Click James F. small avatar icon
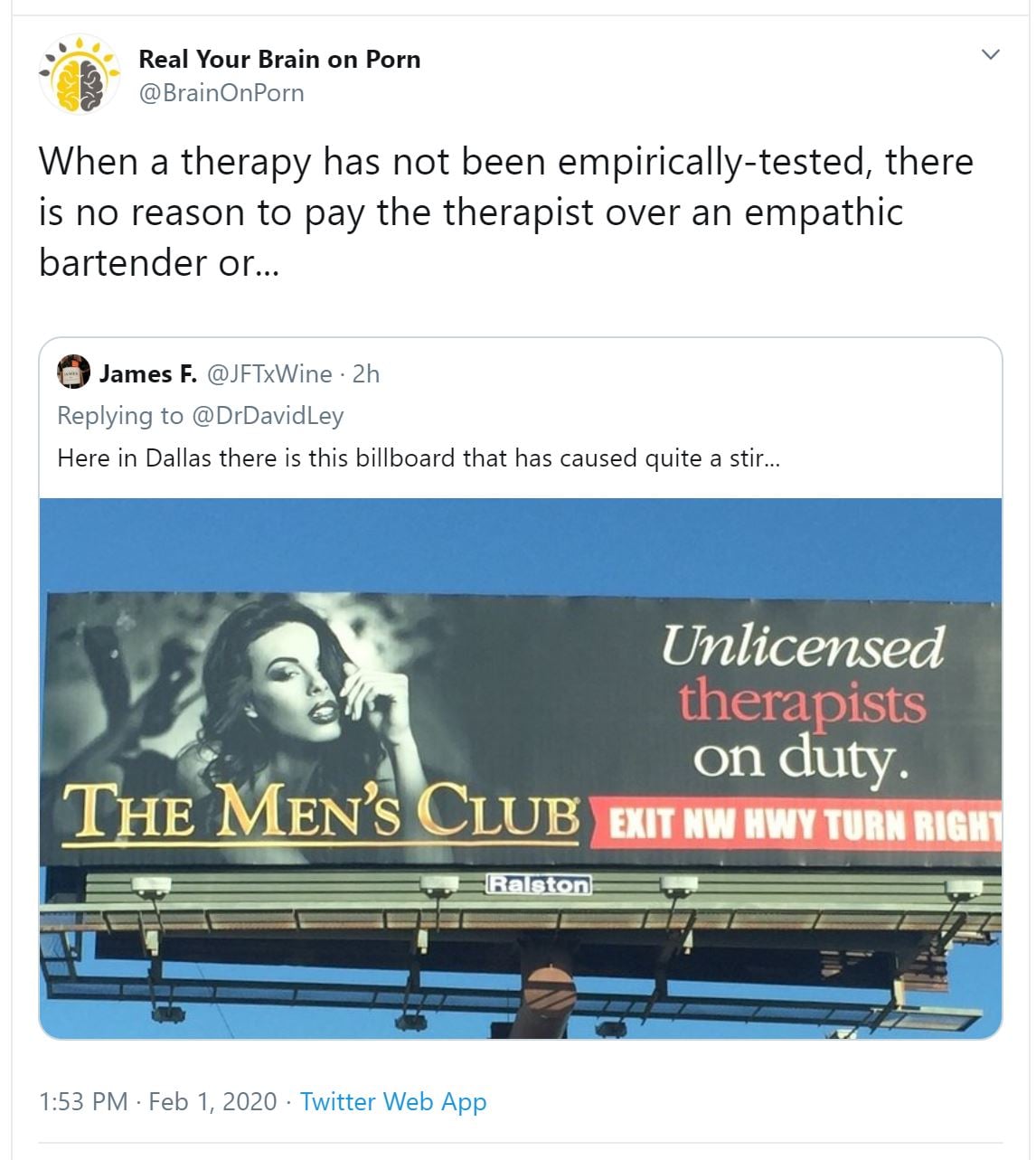The width and height of the screenshot is (1036, 1160). (x=73, y=373)
